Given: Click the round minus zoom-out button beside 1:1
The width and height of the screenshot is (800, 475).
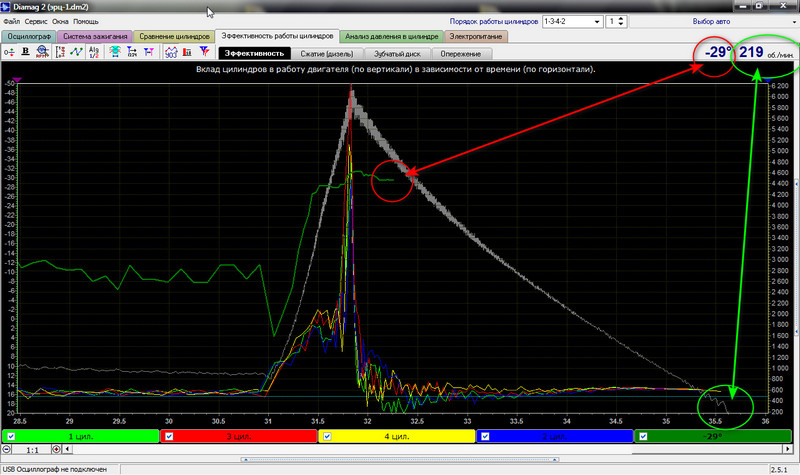Looking at the screenshot, I should point(7,449).
